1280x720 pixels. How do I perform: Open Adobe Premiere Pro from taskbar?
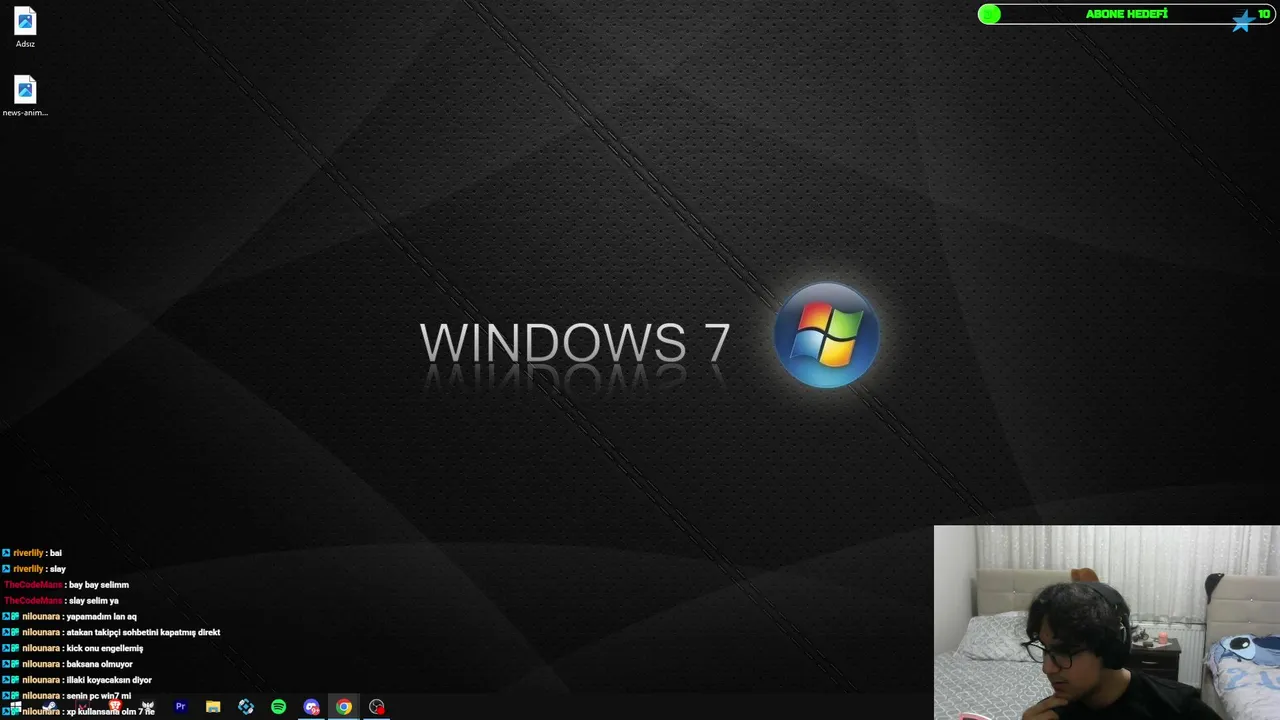(180, 706)
